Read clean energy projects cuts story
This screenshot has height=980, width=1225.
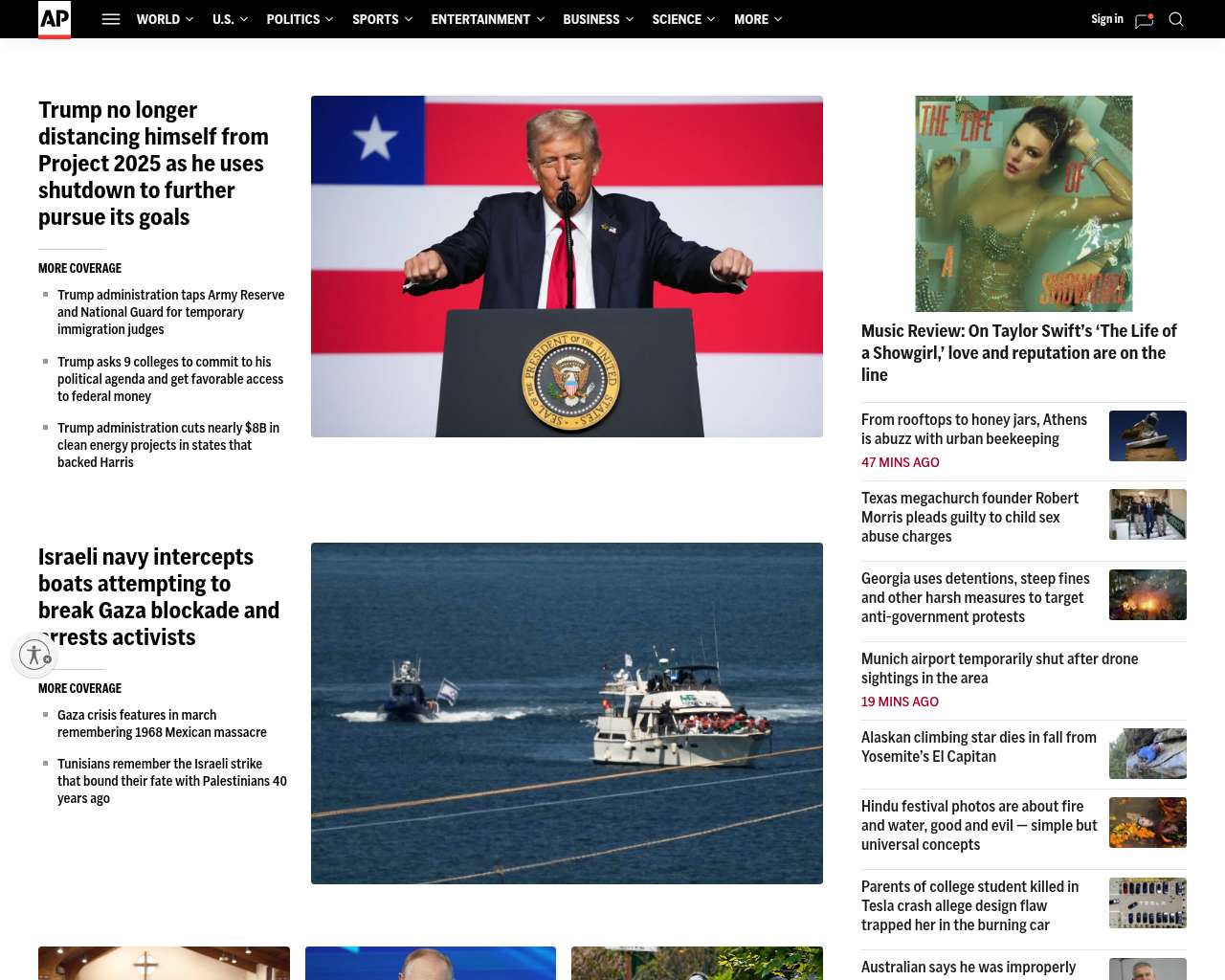click(168, 445)
